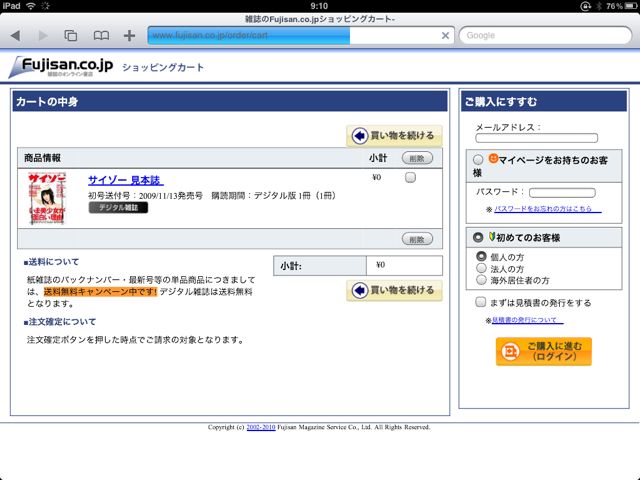Screen dimensions: 640x480
Task: Click the ■注文確定について heading
Action: 60,322
